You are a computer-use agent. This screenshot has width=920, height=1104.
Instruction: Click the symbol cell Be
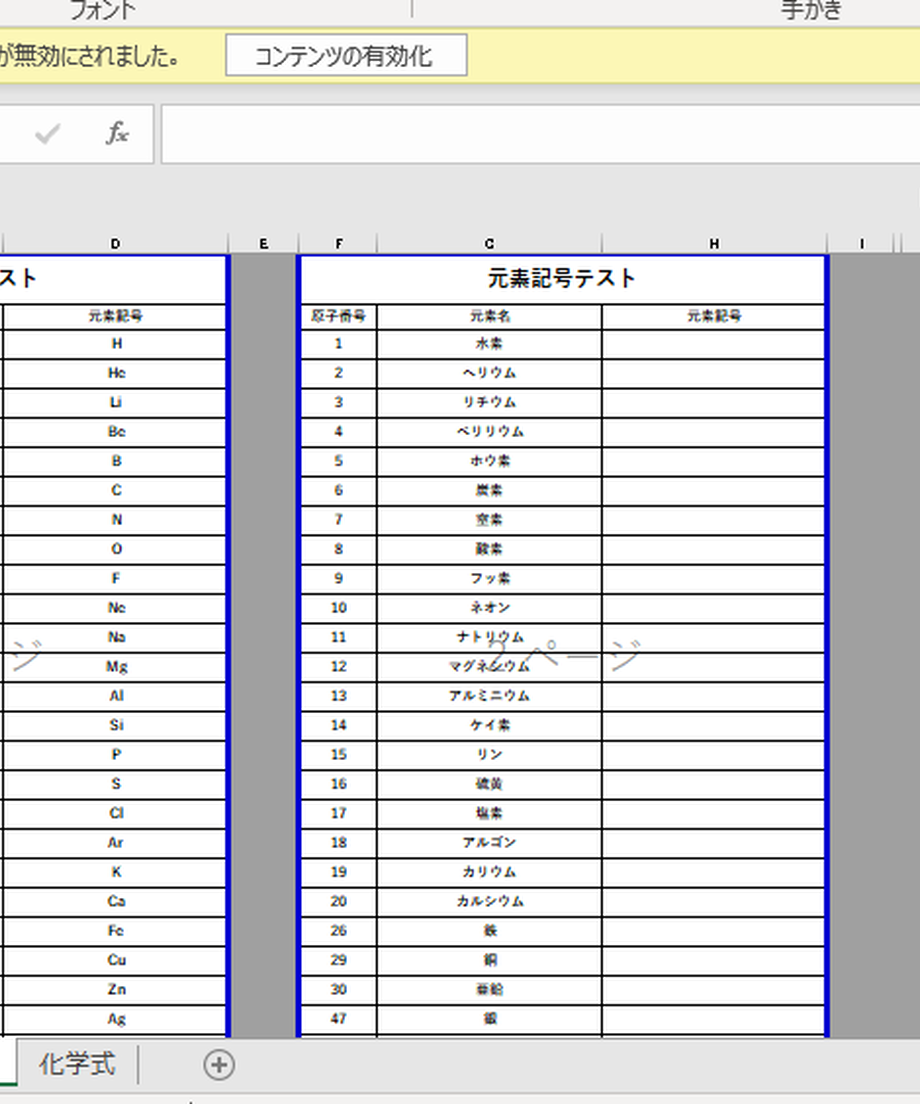click(x=115, y=432)
